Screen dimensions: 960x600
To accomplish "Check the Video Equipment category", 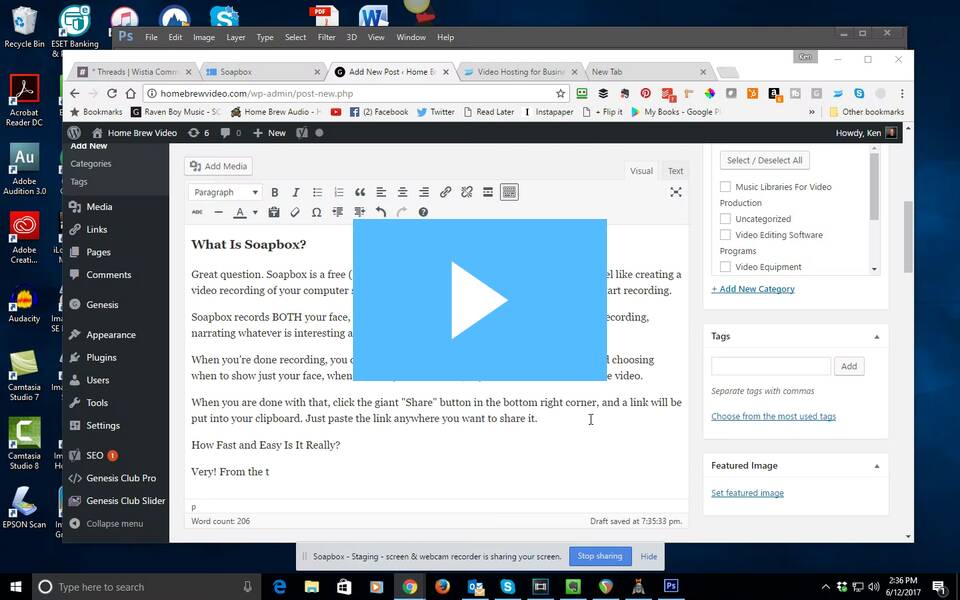I will [x=726, y=267].
